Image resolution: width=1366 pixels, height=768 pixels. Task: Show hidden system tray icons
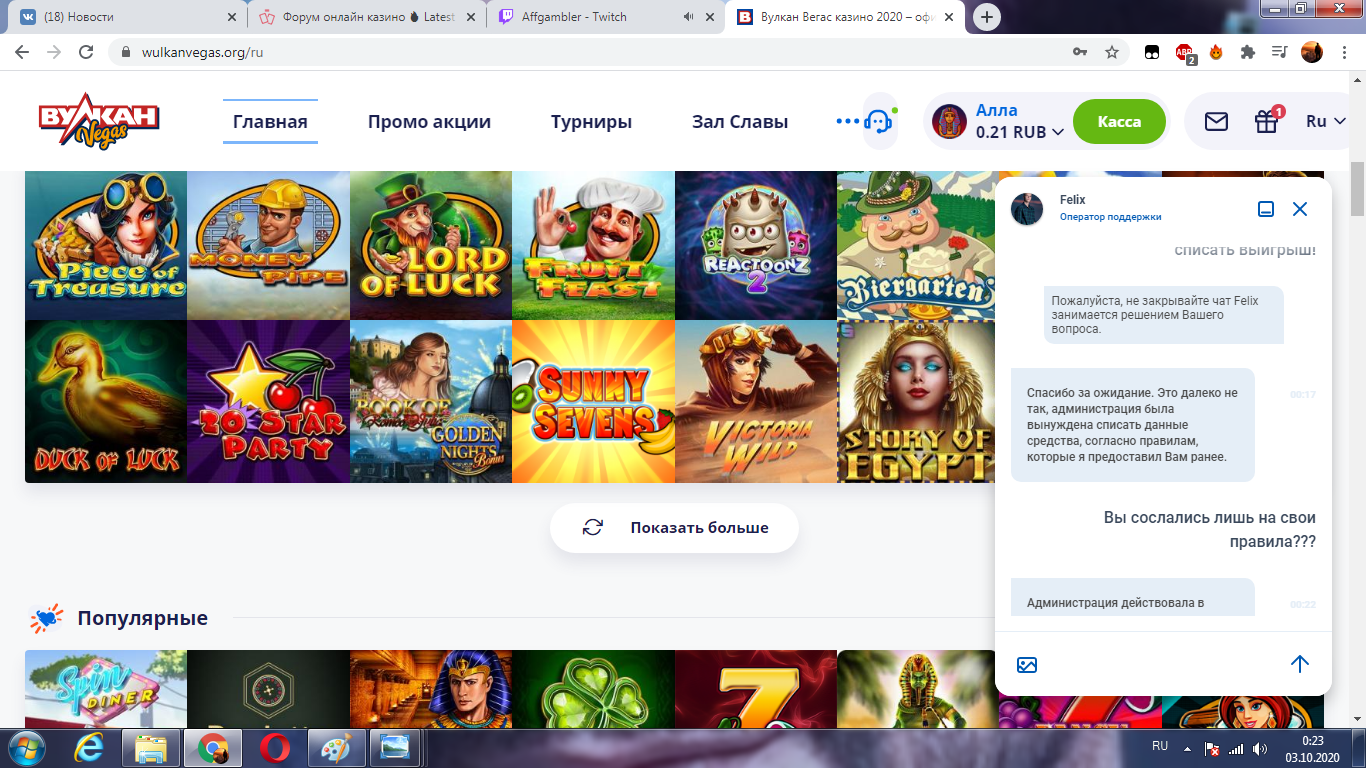tap(1187, 748)
